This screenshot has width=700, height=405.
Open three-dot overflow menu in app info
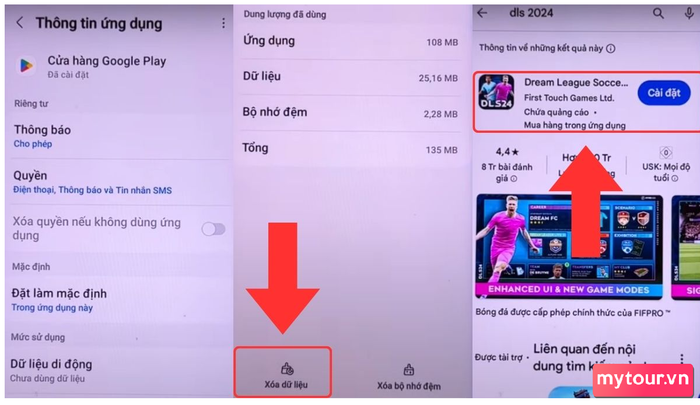(223, 23)
